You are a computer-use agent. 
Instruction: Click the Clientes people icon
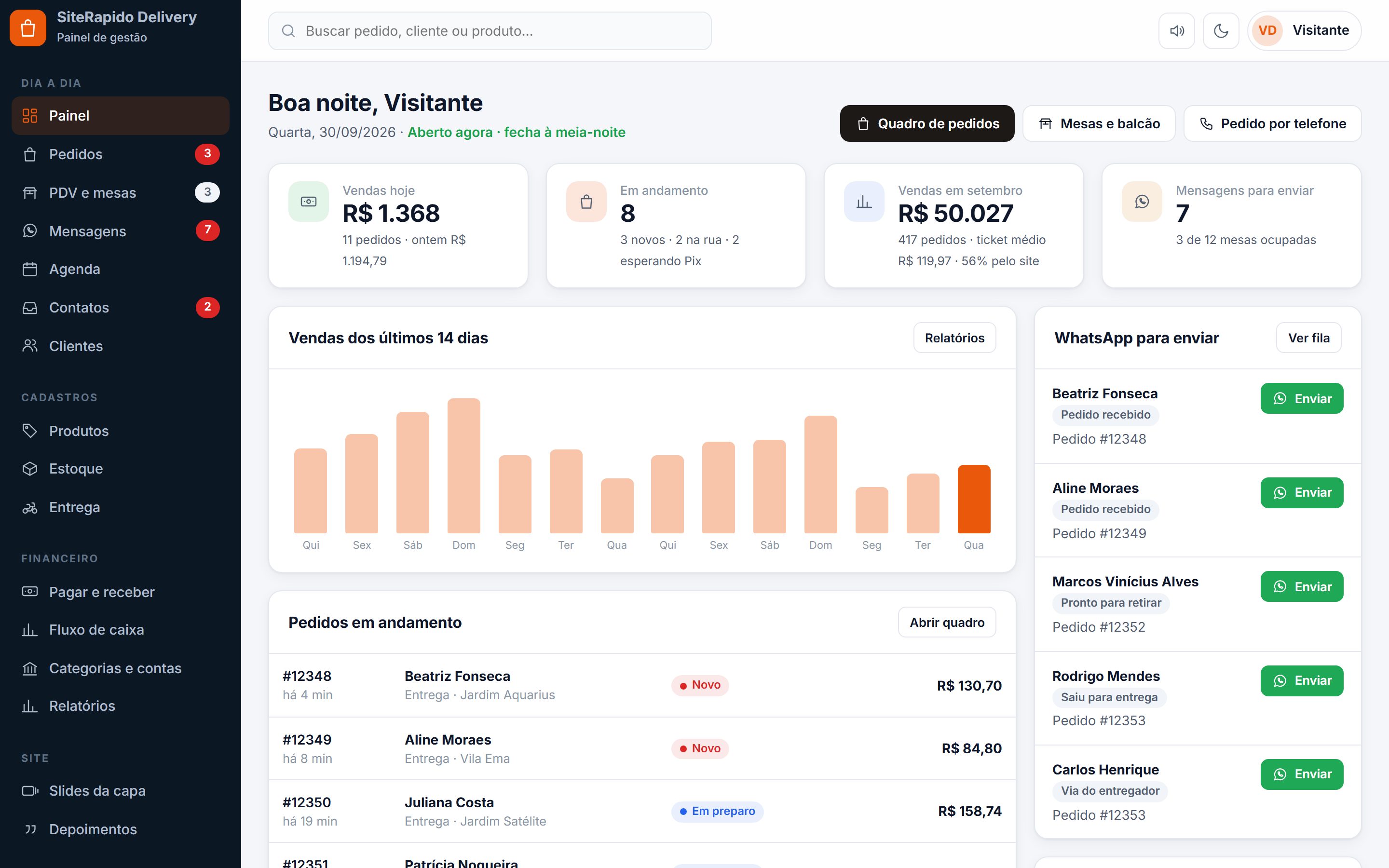tap(30, 346)
